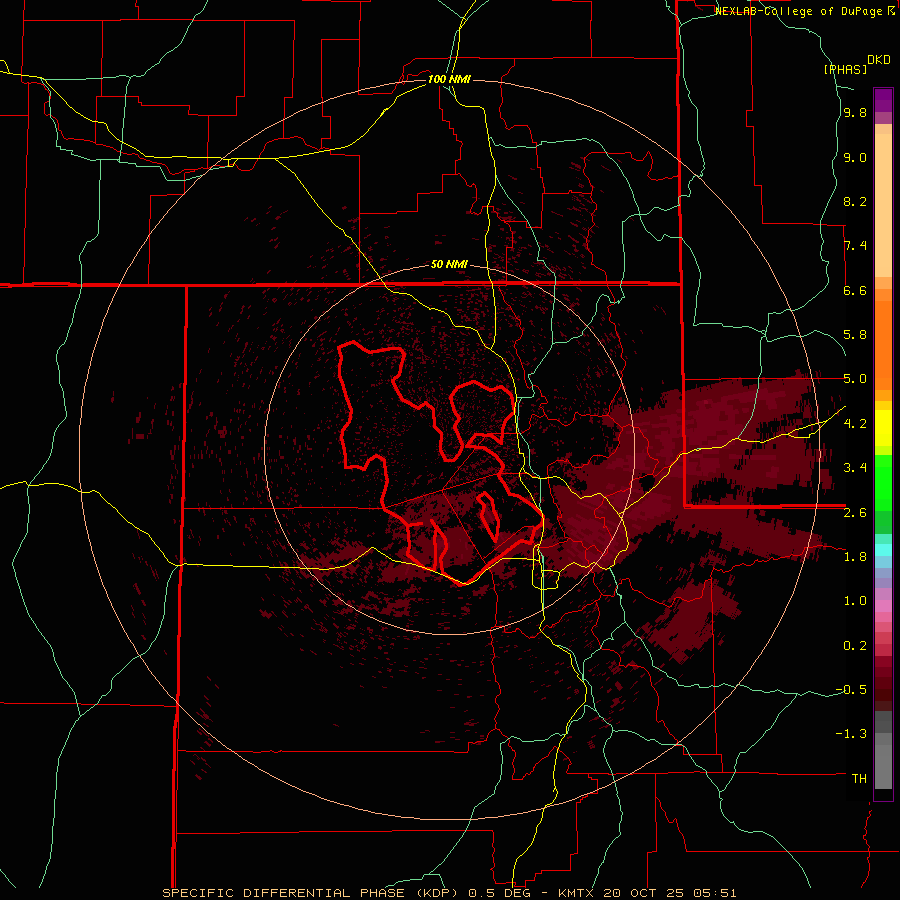Click the DKD label above the color scale
Screen dimensions: 900x900
point(878,60)
